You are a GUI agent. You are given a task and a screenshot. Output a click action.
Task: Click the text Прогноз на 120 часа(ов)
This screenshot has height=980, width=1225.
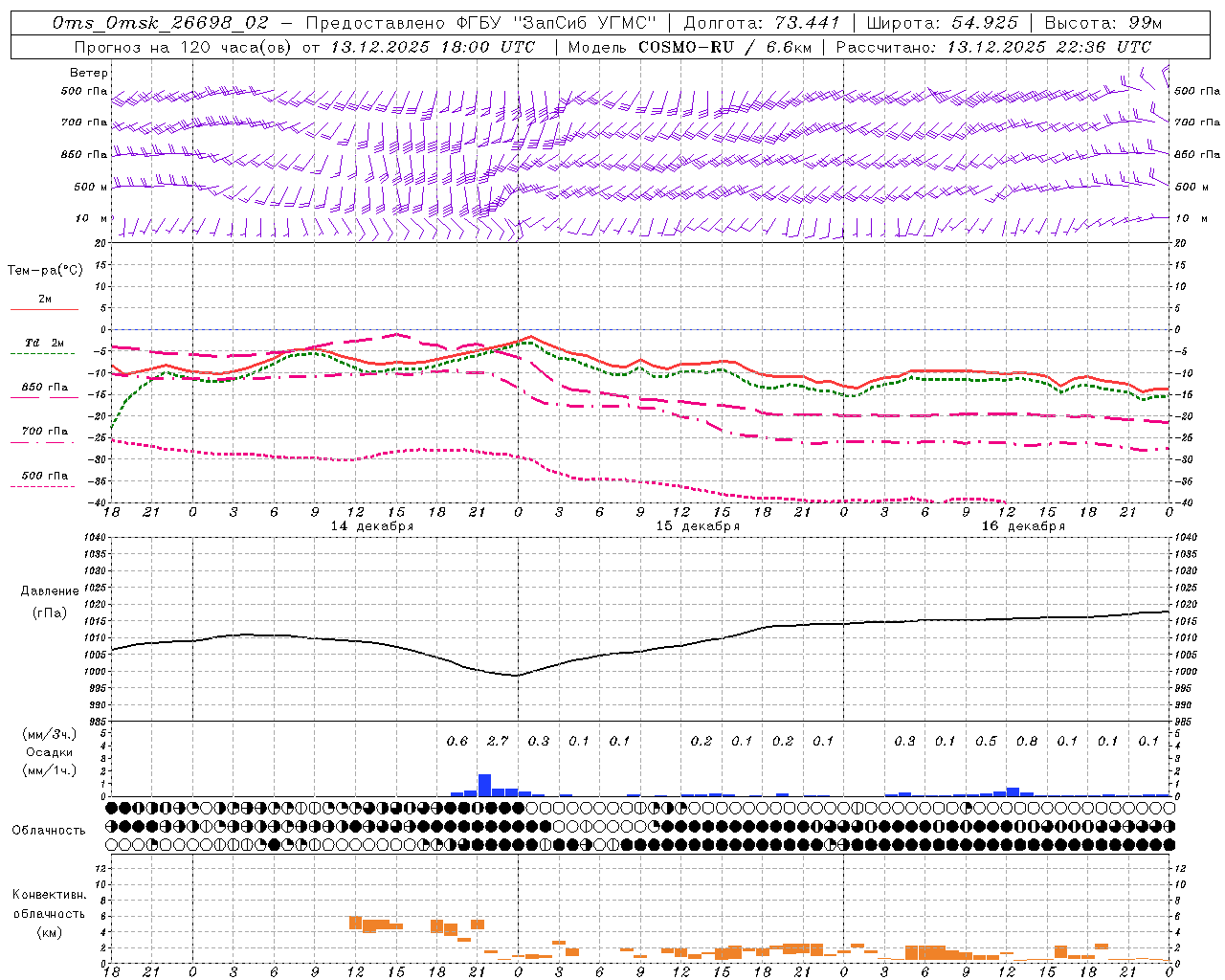point(184,47)
